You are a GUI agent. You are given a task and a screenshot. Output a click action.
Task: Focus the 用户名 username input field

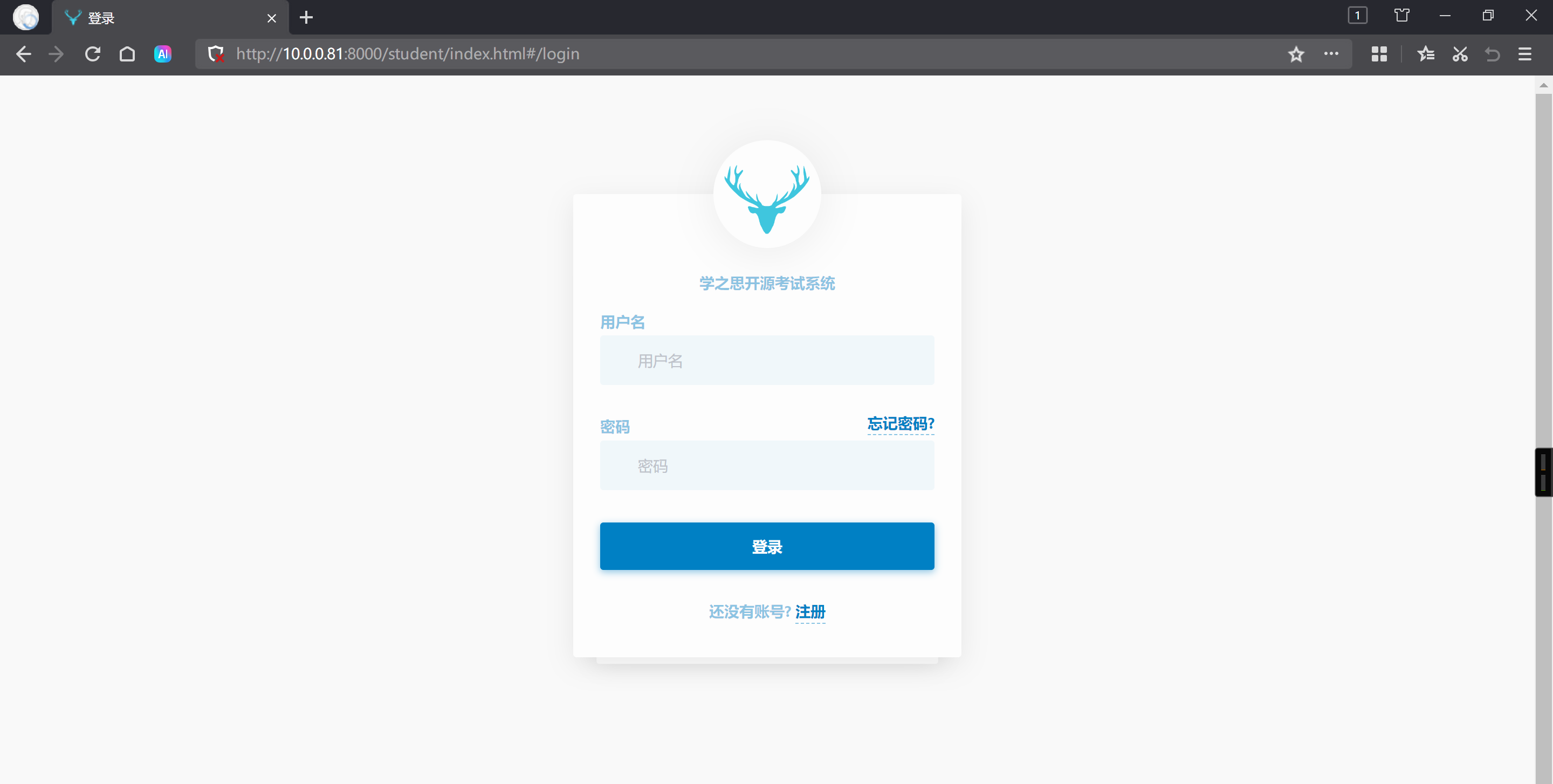[767, 360]
